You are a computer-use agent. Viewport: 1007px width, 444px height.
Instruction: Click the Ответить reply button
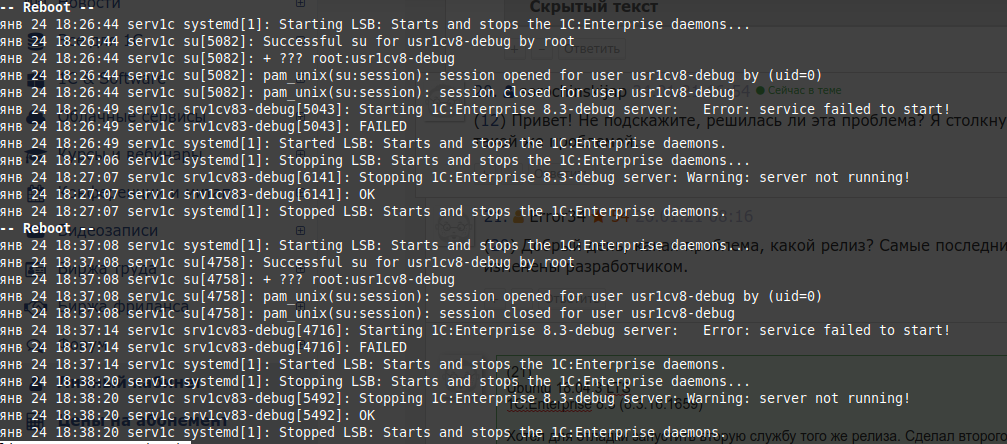pos(593,48)
